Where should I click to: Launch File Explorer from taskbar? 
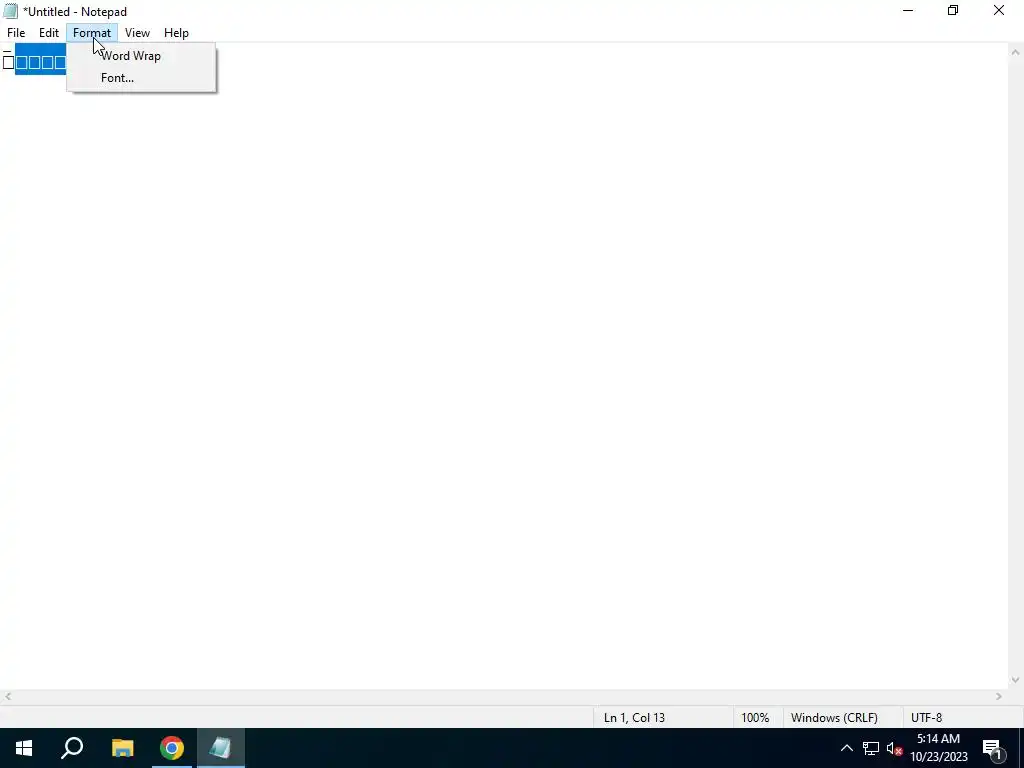pyautogui.click(x=122, y=748)
